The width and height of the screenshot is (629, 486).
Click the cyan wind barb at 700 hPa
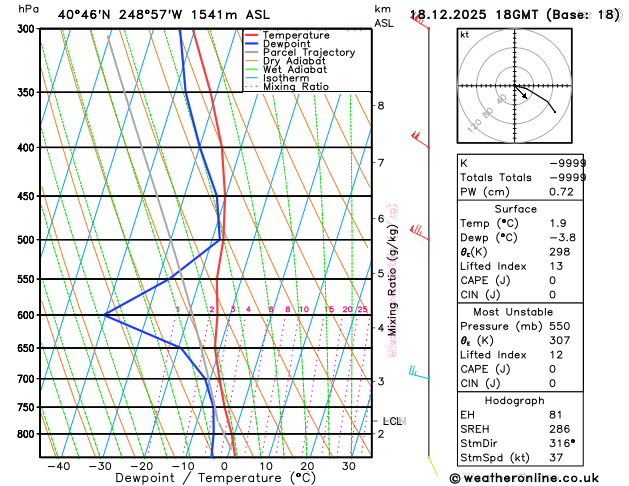click(419, 373)
